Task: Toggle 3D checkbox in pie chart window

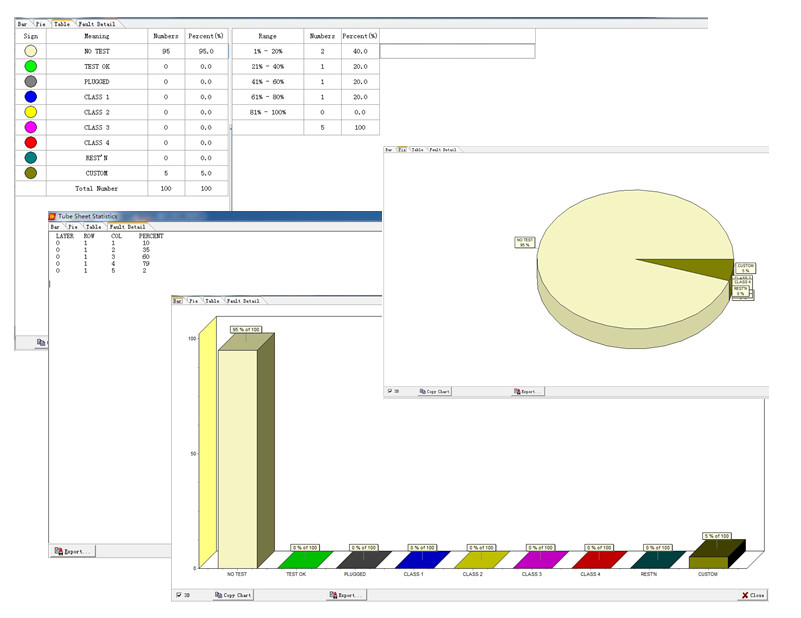Action: tap(389, 391)
